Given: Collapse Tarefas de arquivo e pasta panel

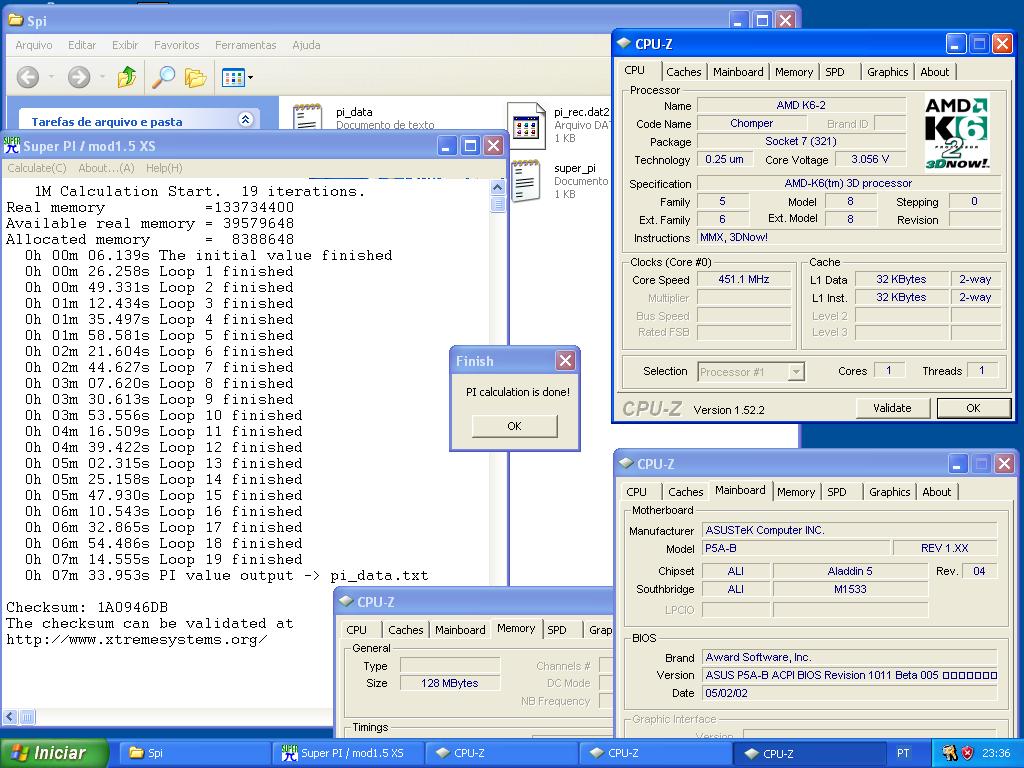Looking at the screenshot, I should coord(246,120).
